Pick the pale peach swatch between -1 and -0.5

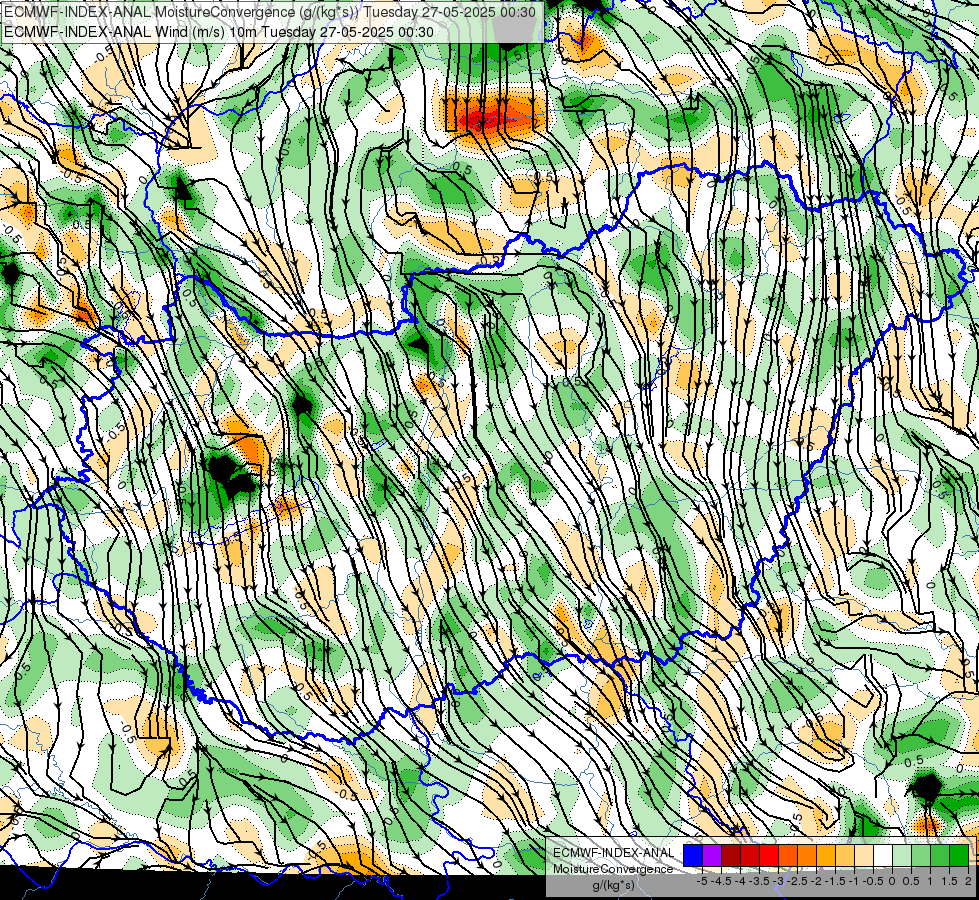pos(864,855)
